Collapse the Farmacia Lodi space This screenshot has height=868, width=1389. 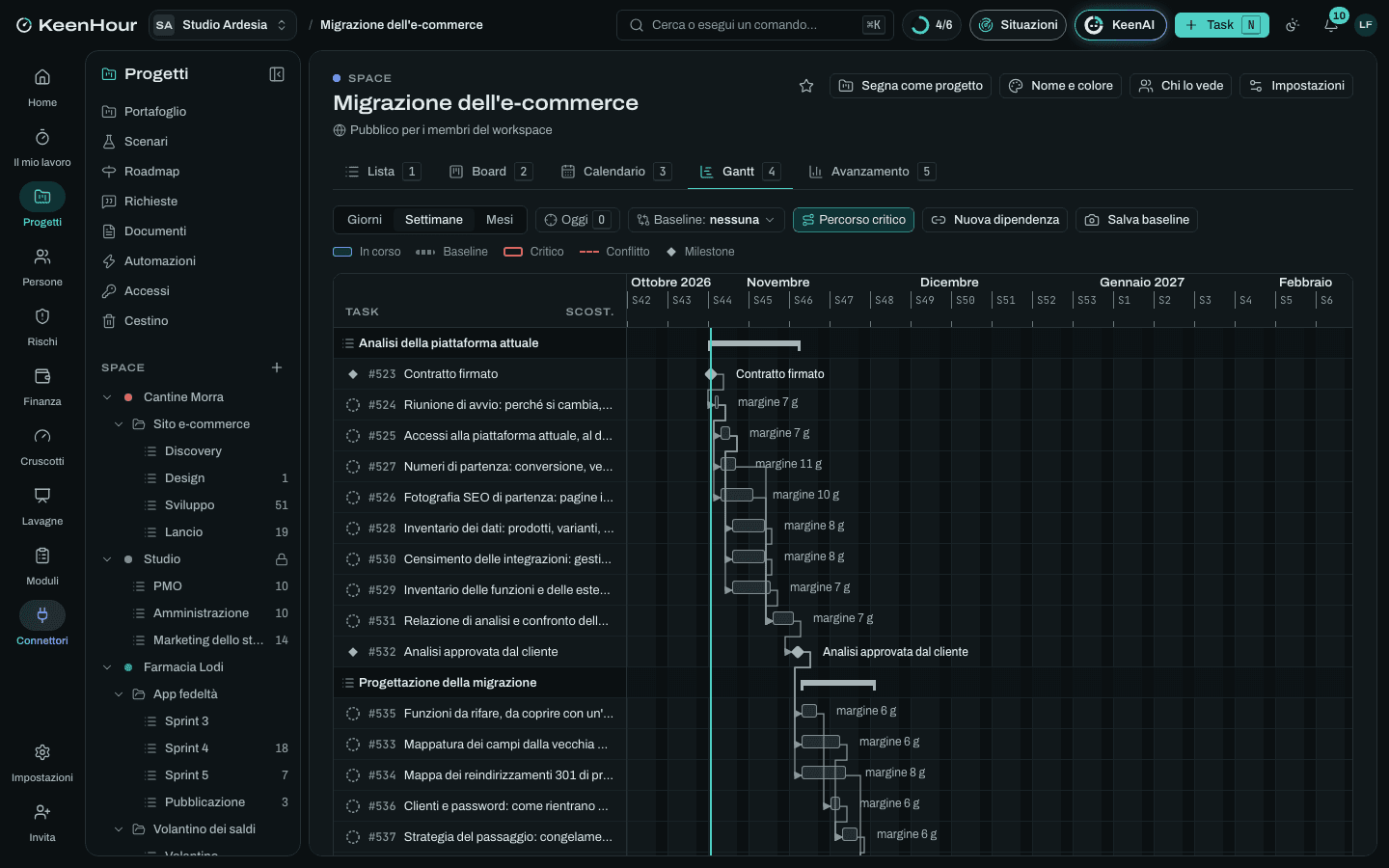click(x=107, y=667)
